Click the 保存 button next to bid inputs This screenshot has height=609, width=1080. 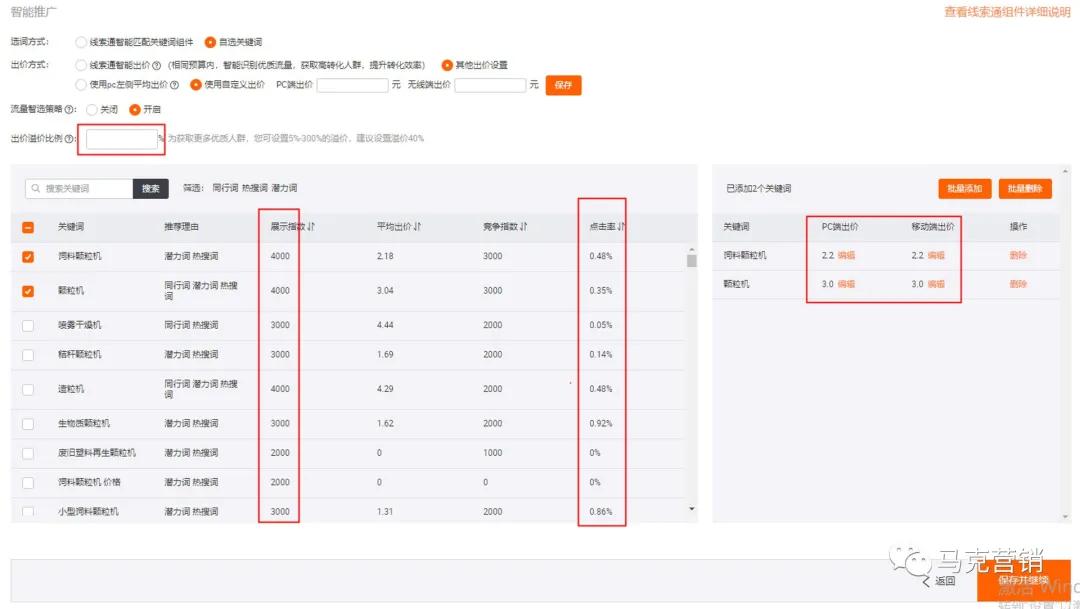563,85
